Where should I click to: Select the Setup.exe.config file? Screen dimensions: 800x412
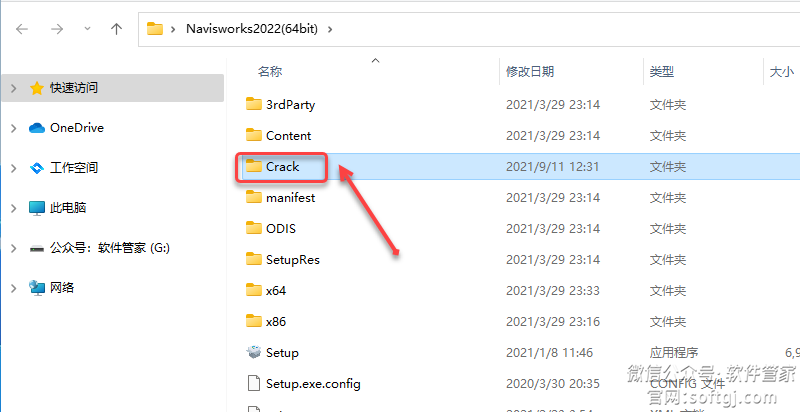313,383
